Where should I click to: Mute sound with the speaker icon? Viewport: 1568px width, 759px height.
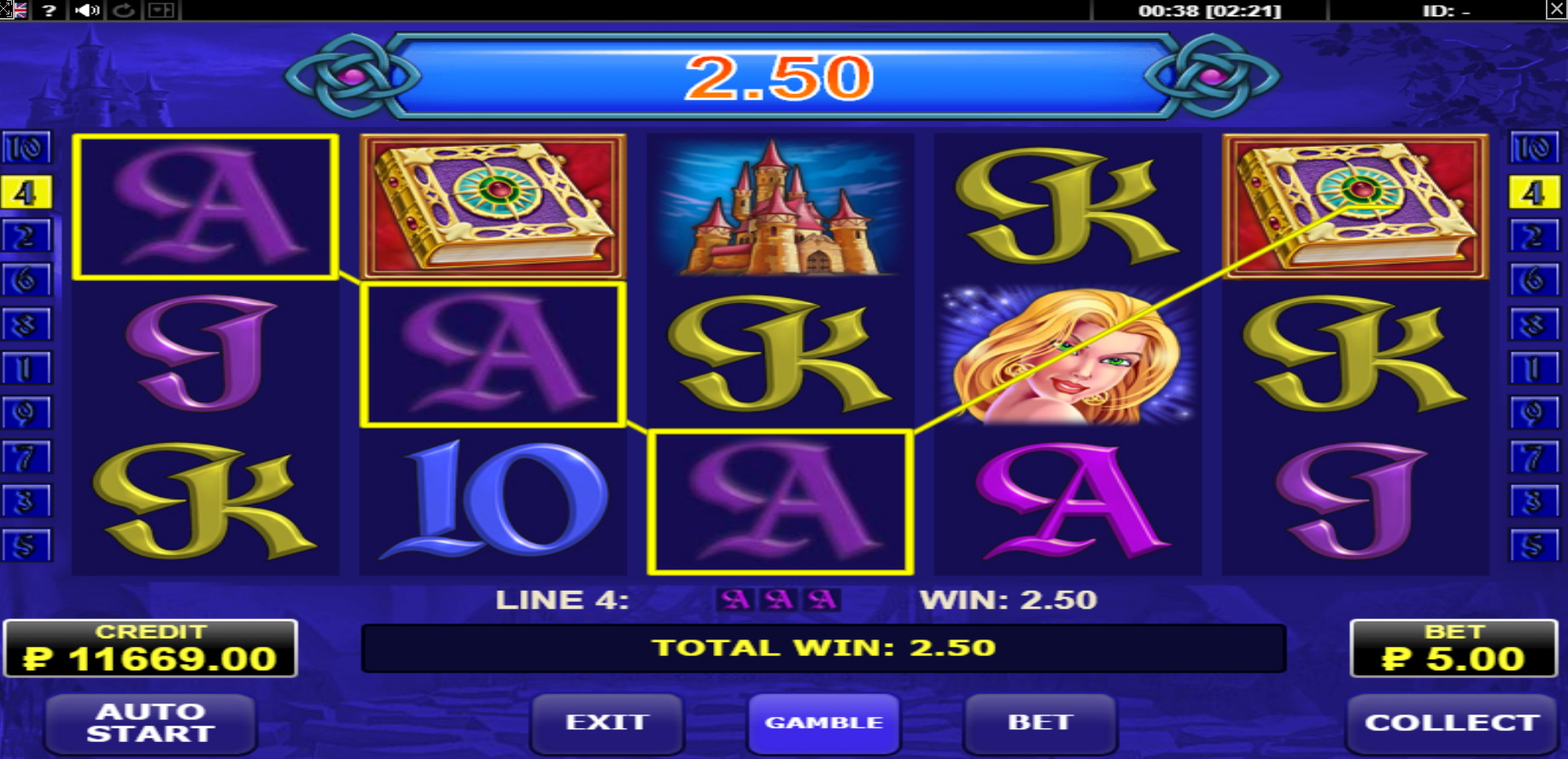[87, 10]
